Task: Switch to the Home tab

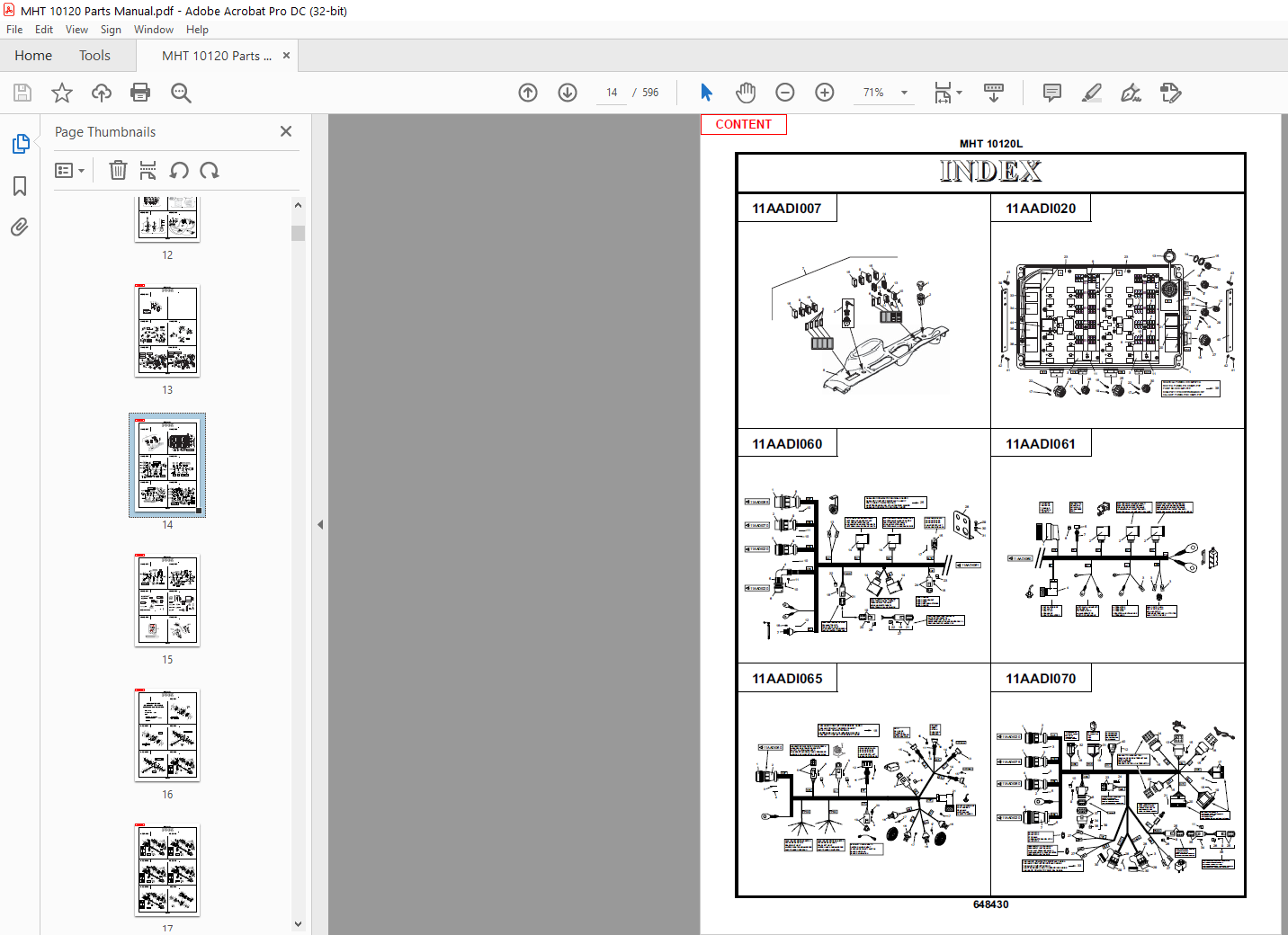Action: pyautogui.click(x=33, y=56)
